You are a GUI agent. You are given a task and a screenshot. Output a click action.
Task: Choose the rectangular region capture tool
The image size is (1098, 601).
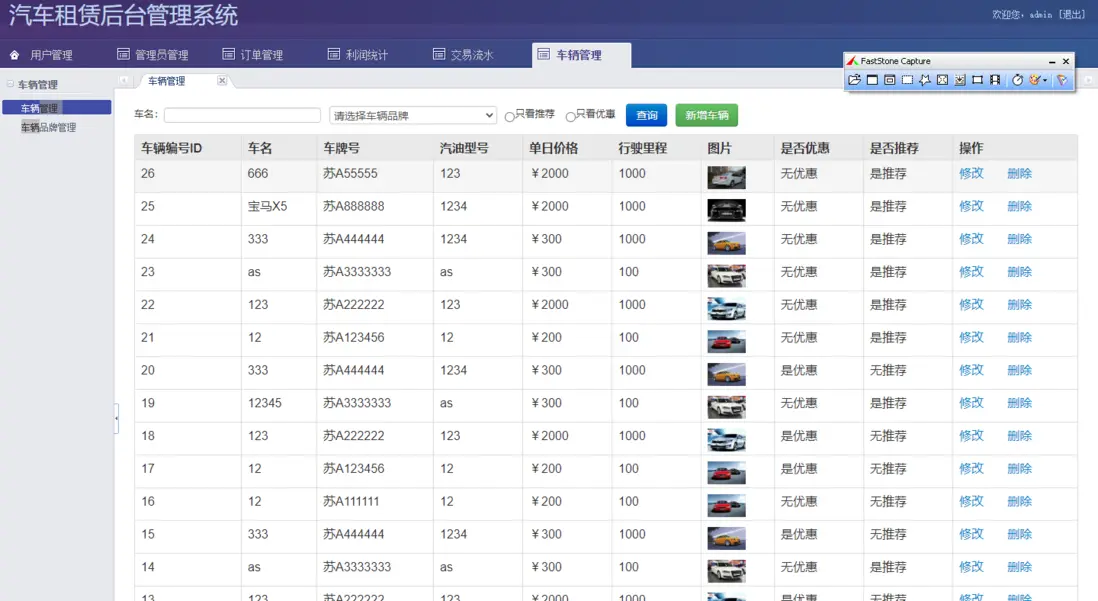[x=907, y=80]
